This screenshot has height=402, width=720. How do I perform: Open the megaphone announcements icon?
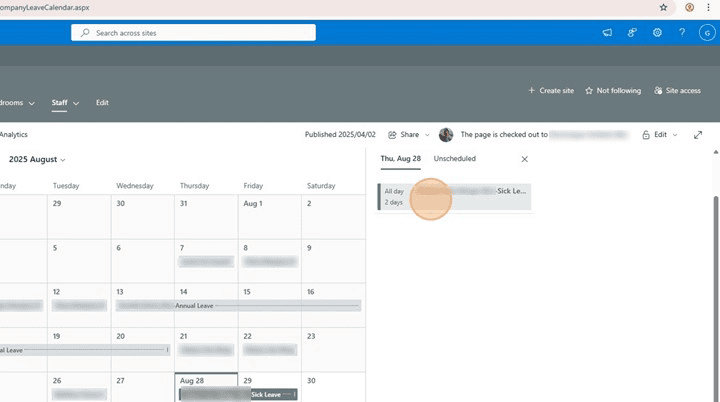coord(607,33)
